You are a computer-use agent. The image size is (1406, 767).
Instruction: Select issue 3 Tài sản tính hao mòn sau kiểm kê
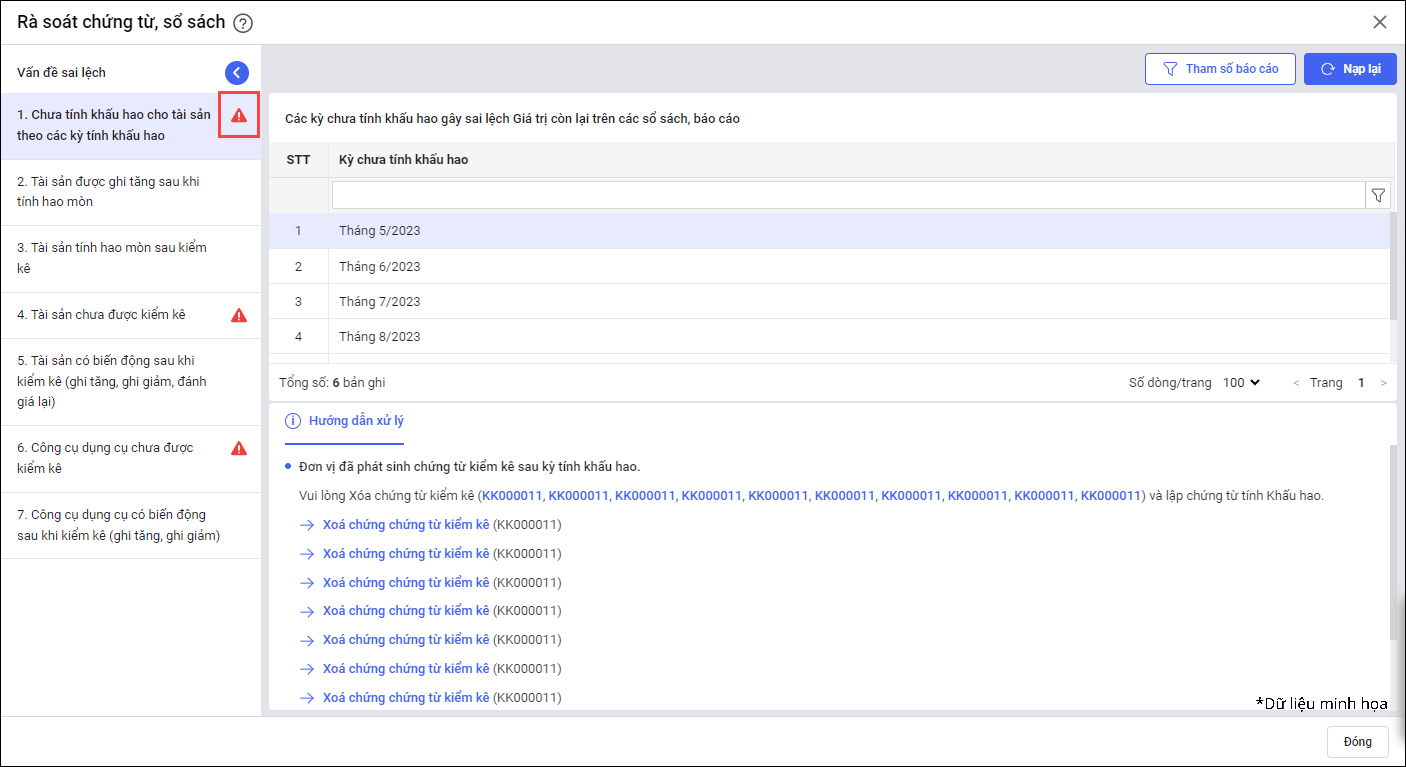pos(110,258)
